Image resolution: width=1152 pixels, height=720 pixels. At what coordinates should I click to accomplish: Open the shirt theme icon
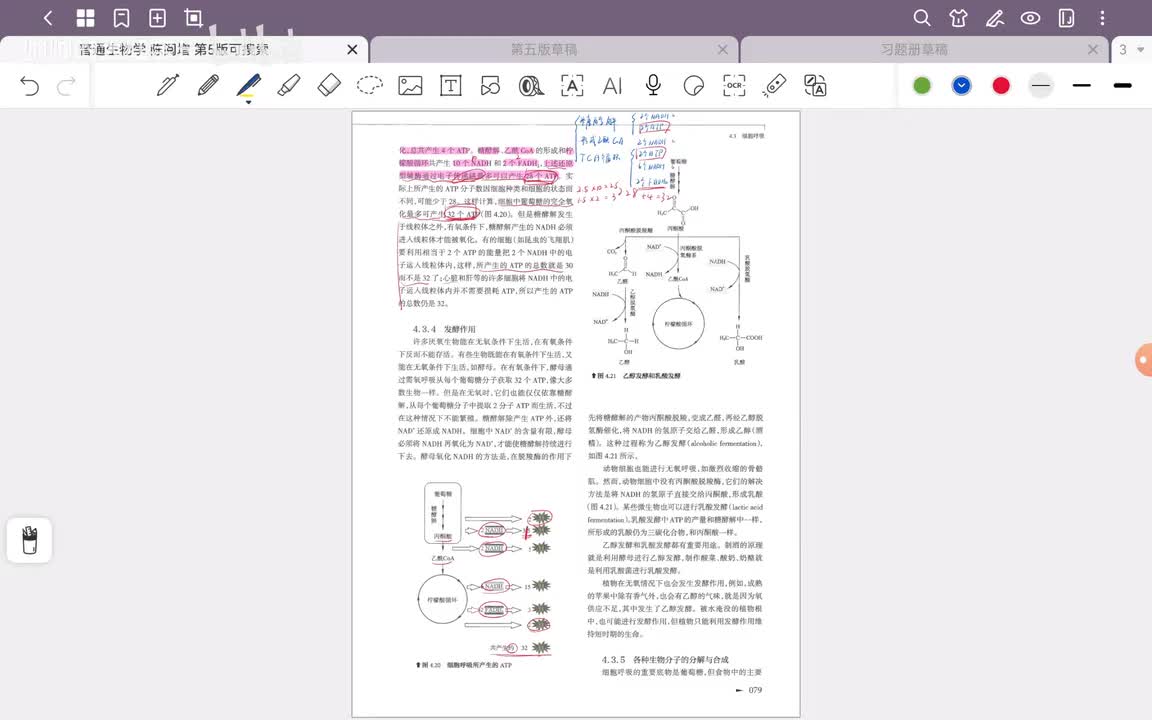(958, 18)
